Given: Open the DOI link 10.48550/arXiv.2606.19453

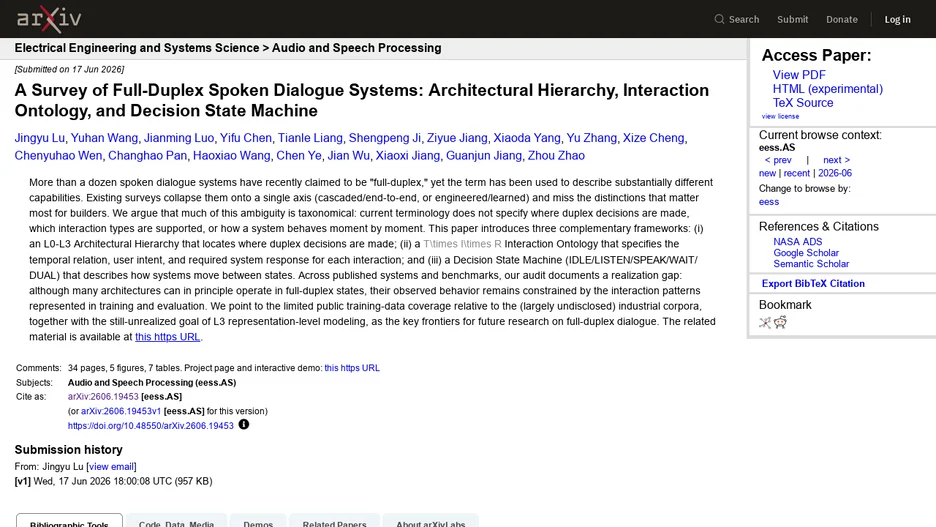Looking at the screenshot, I should pyautogui.click(x=150, y=426).
